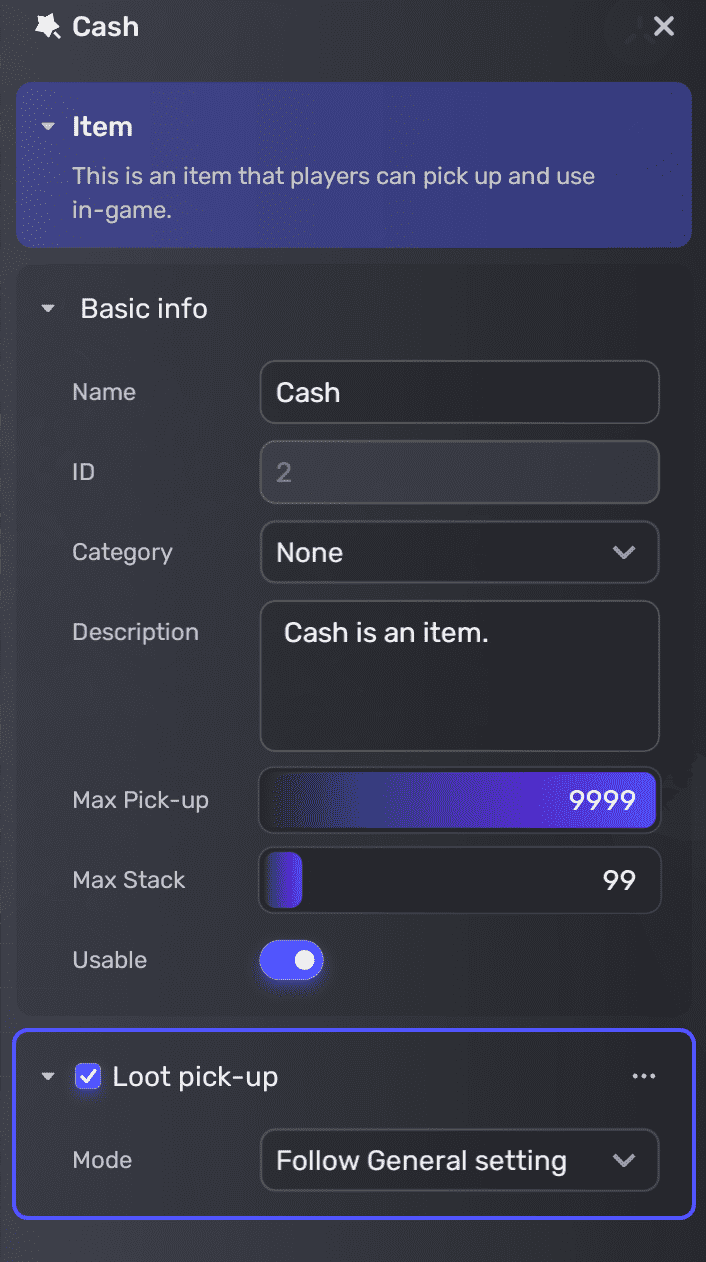This screenshot has width=706, height=1262.
Task: Click the Cash title in the header
Action: [105, 27]
